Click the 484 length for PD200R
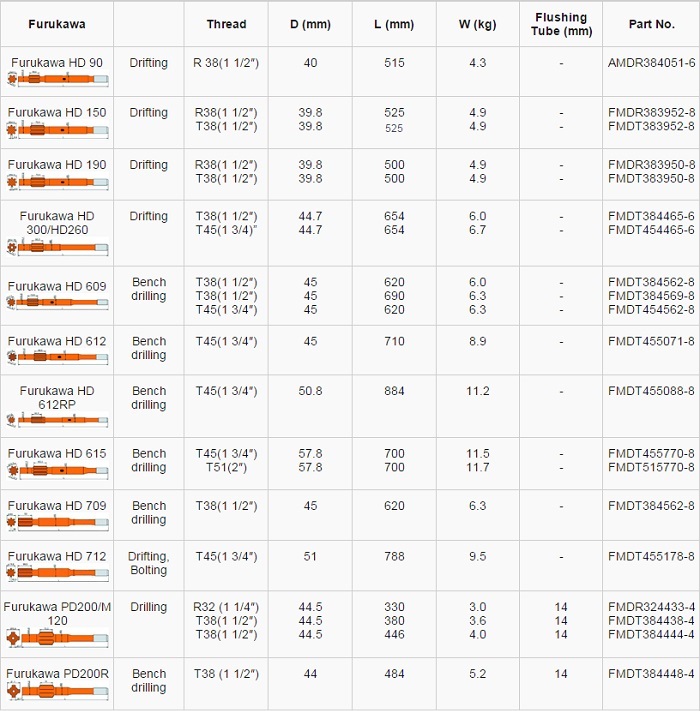Image resolution: width=700 pixels, height=711 pixels. pos(394,674)
